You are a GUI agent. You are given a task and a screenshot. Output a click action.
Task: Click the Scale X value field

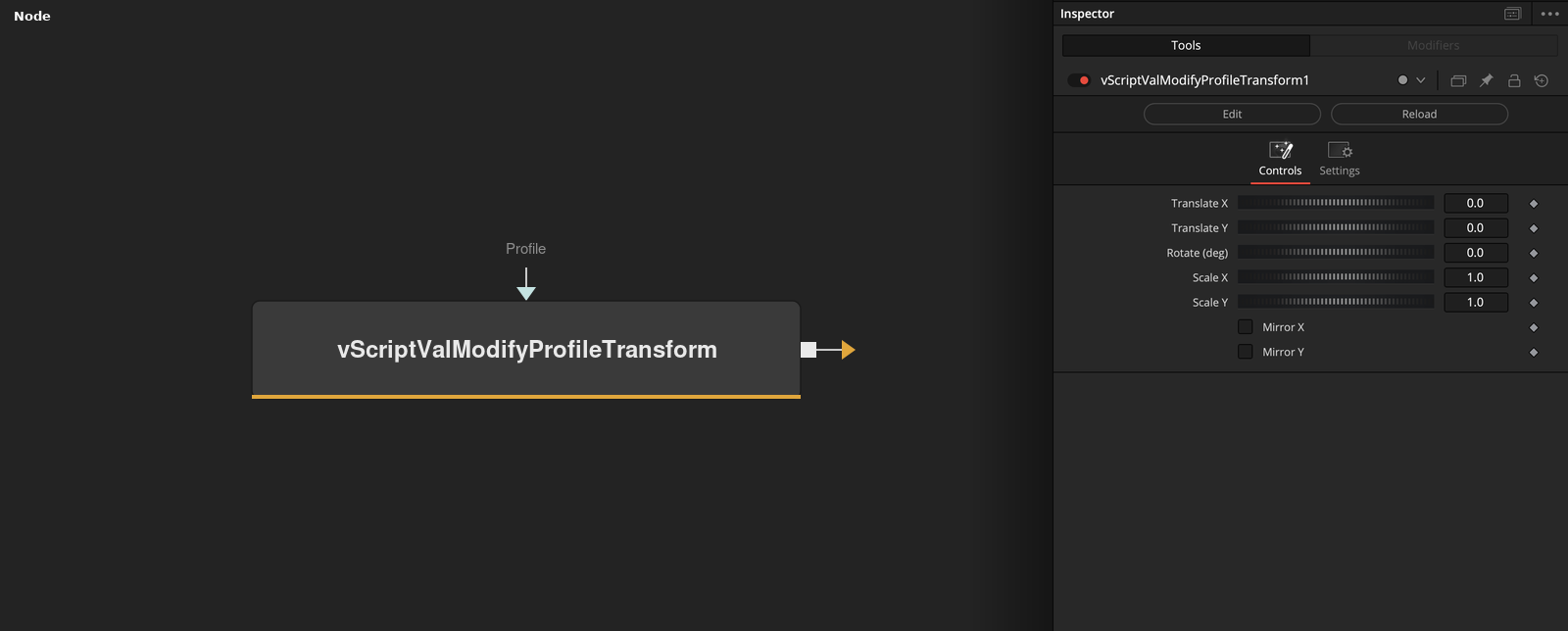pyautogui.click(x=1476, y=277)
